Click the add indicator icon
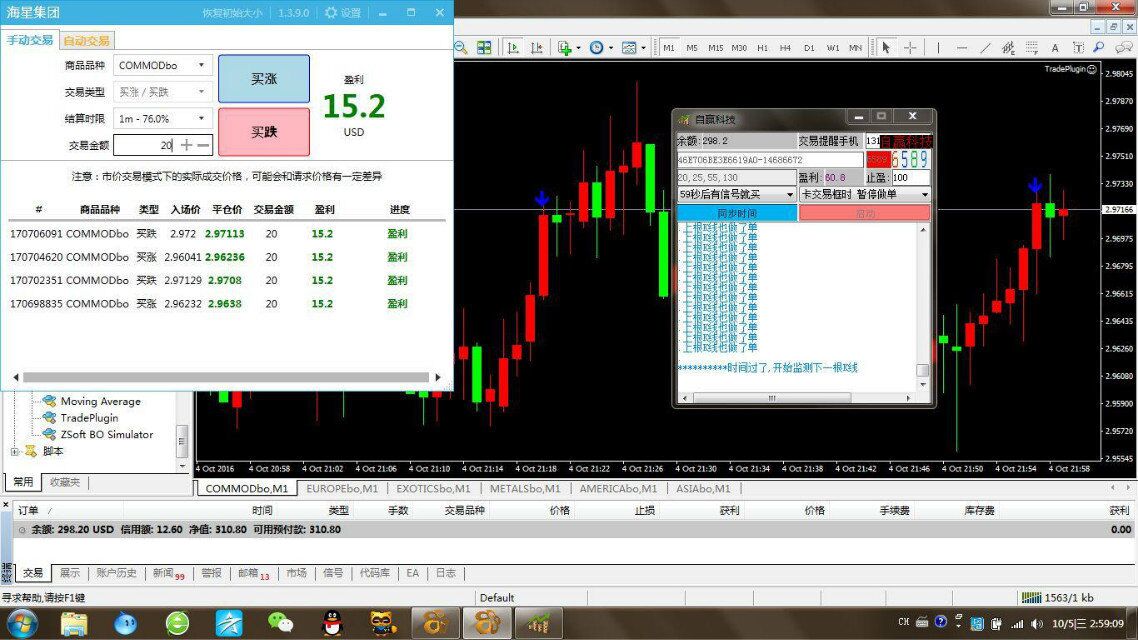 565,48
